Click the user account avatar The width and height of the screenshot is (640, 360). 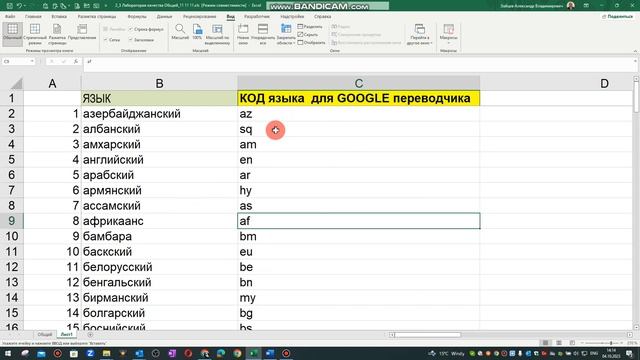tap(571, 6)
